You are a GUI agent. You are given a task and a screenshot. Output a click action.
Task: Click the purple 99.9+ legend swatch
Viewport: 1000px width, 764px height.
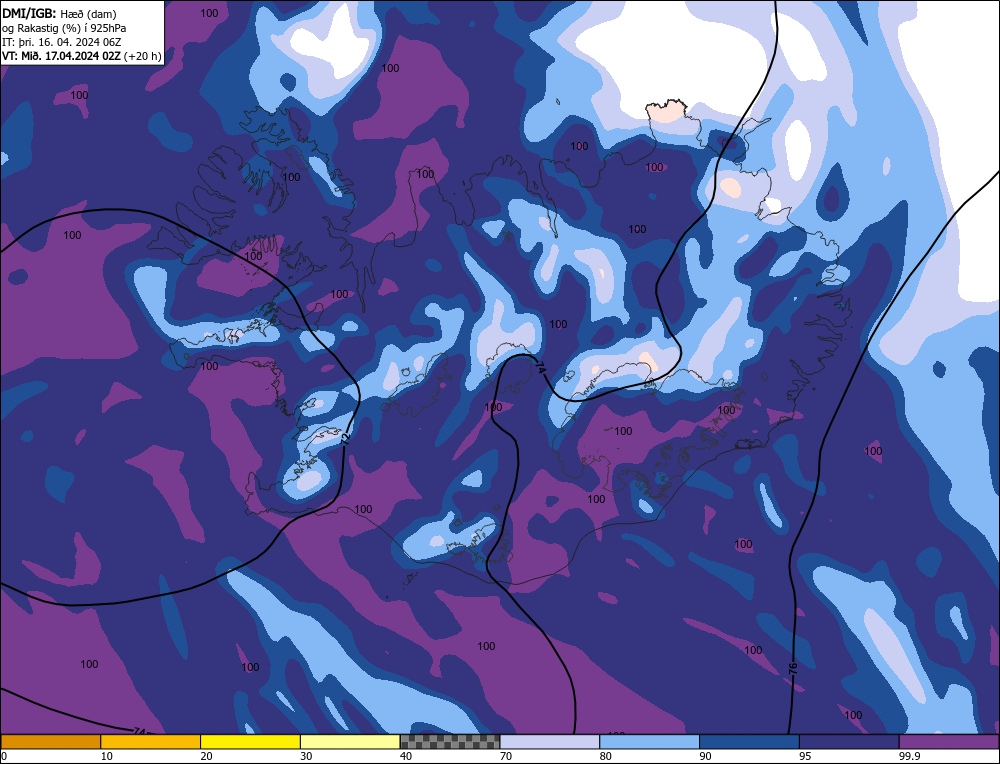tap(949, 742)
